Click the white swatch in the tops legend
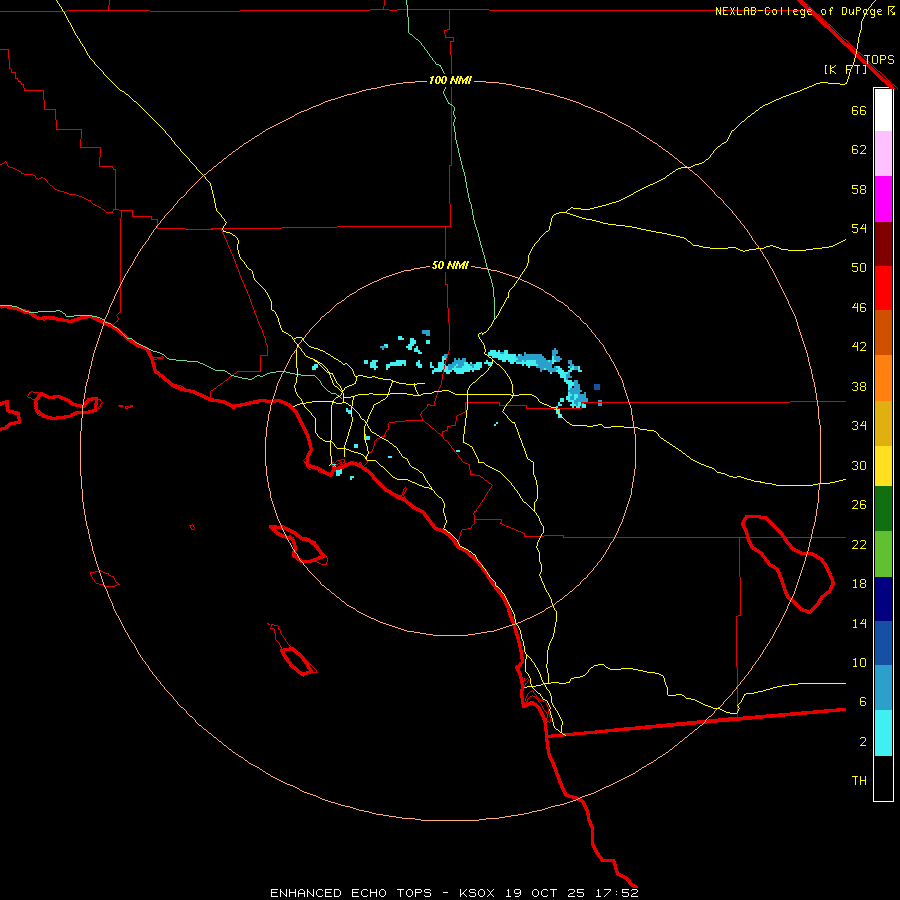The height and width of the screenshot is (900, 900). (x=883, y=110)
